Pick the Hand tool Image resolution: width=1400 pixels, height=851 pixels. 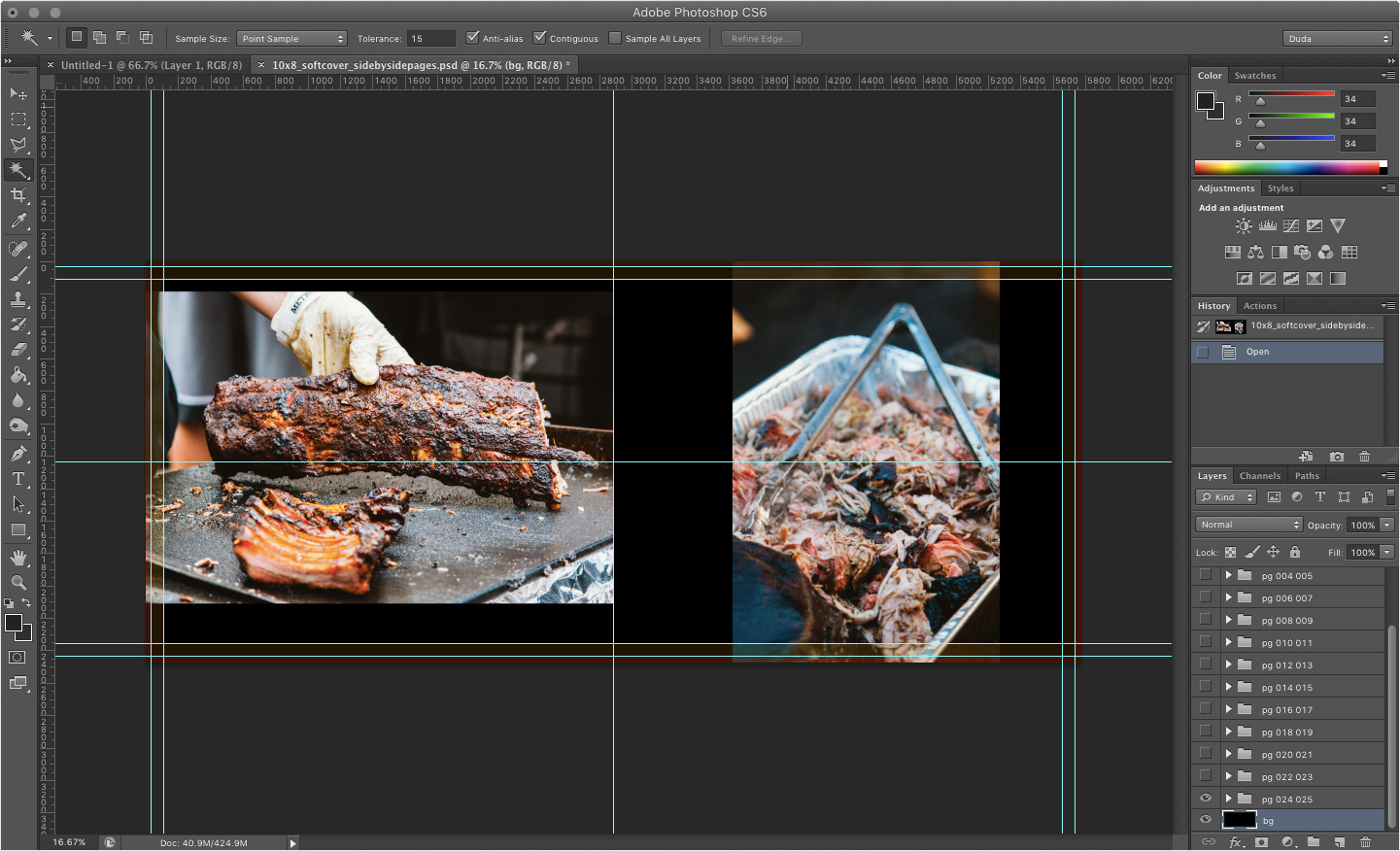click(x=18, y=557)
